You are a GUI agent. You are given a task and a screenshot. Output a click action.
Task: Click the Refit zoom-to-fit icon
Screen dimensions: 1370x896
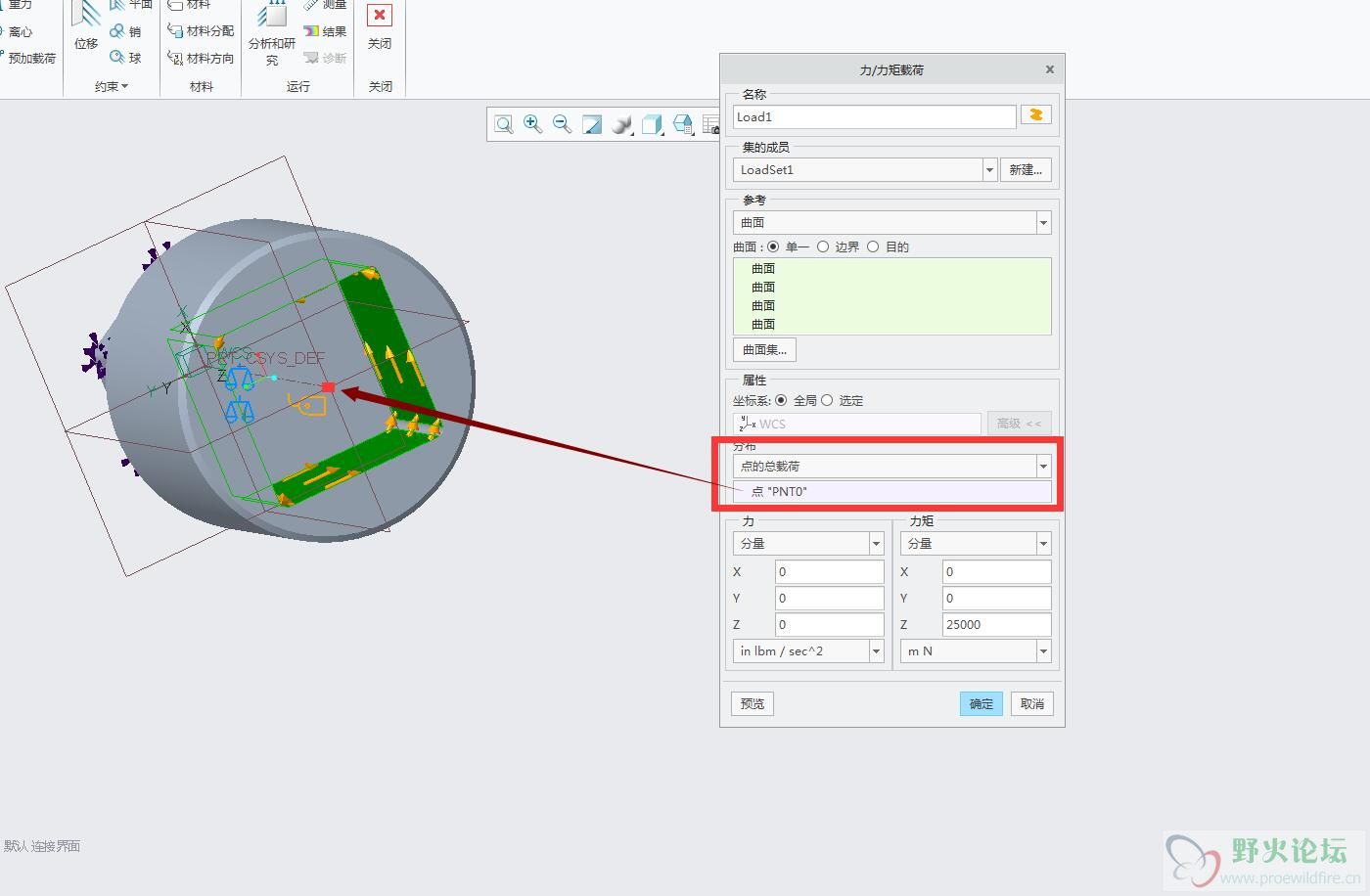point(503,124)
